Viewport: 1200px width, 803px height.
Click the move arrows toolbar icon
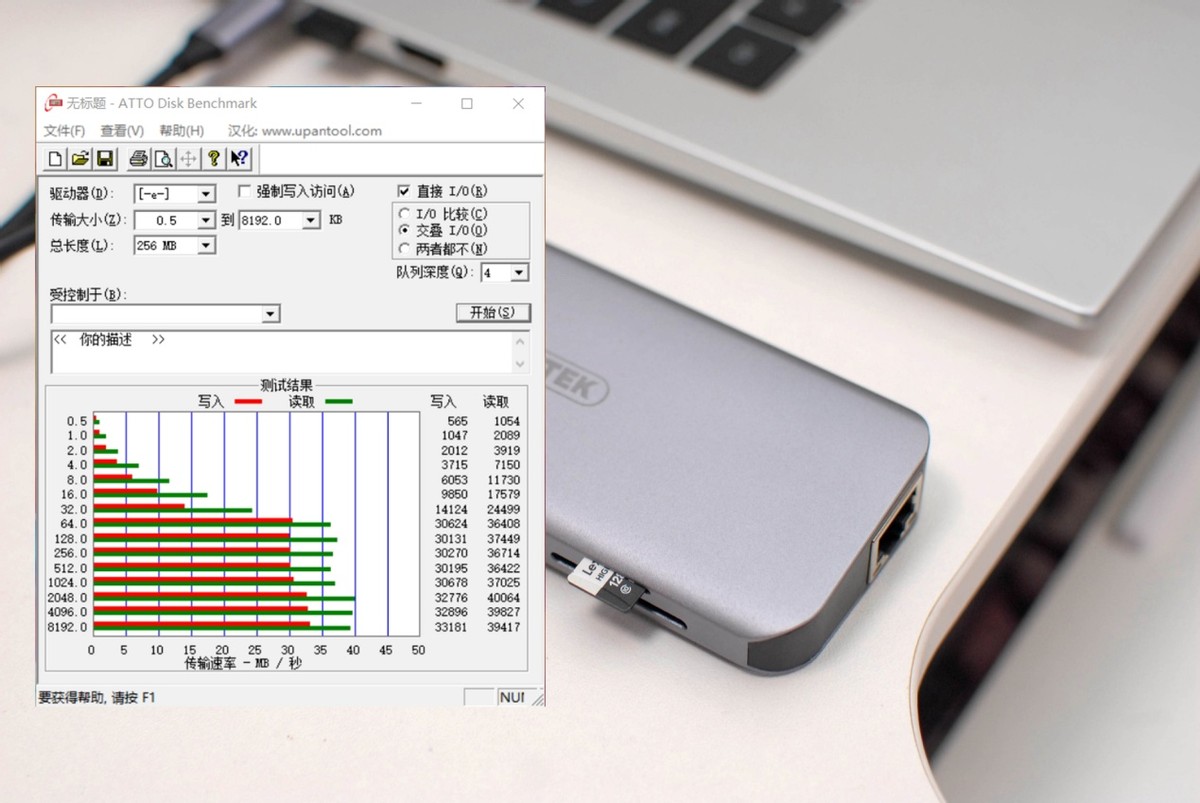pyautogui.click(x=188, y=158)
